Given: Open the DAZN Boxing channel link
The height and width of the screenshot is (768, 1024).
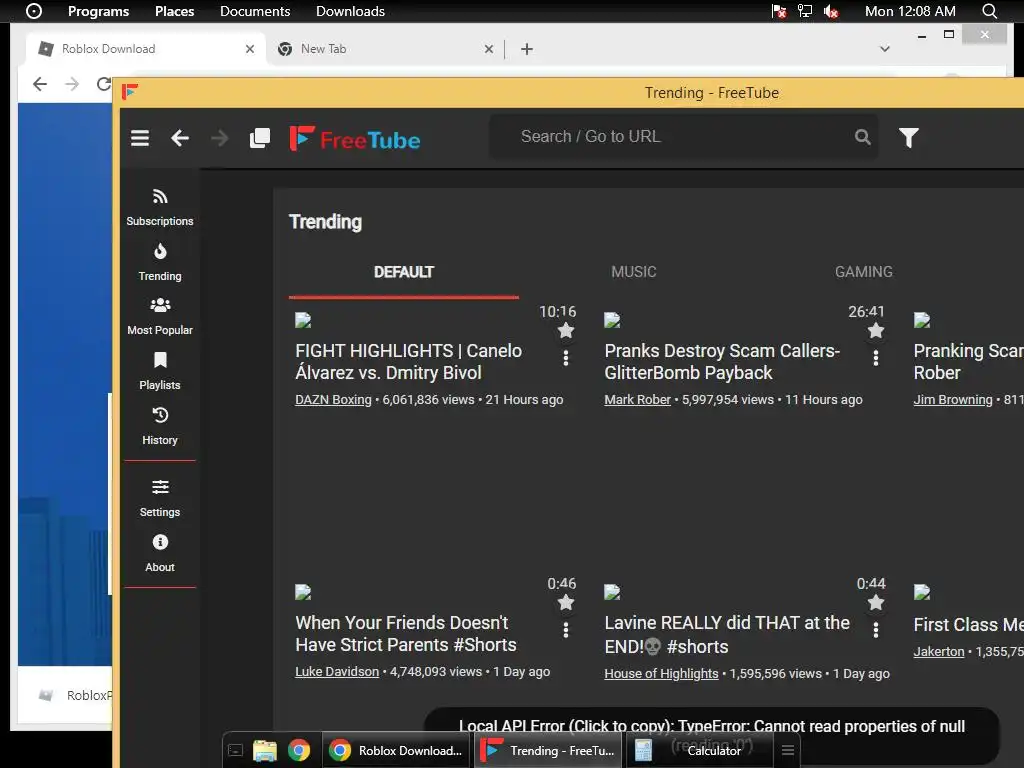Looking at the screenshot, I should click(333, 400).
